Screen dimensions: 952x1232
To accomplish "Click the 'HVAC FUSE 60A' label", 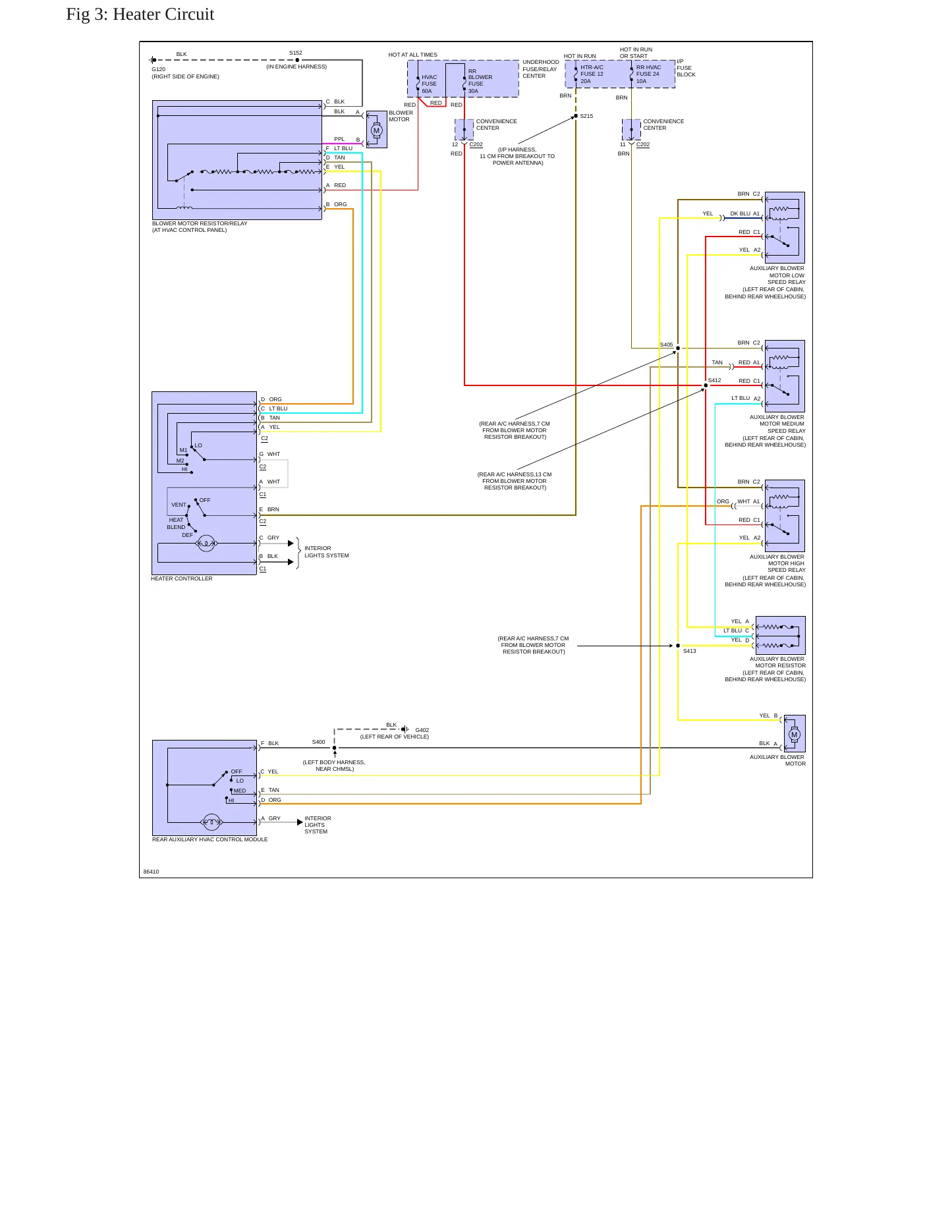I will (430, 84).
